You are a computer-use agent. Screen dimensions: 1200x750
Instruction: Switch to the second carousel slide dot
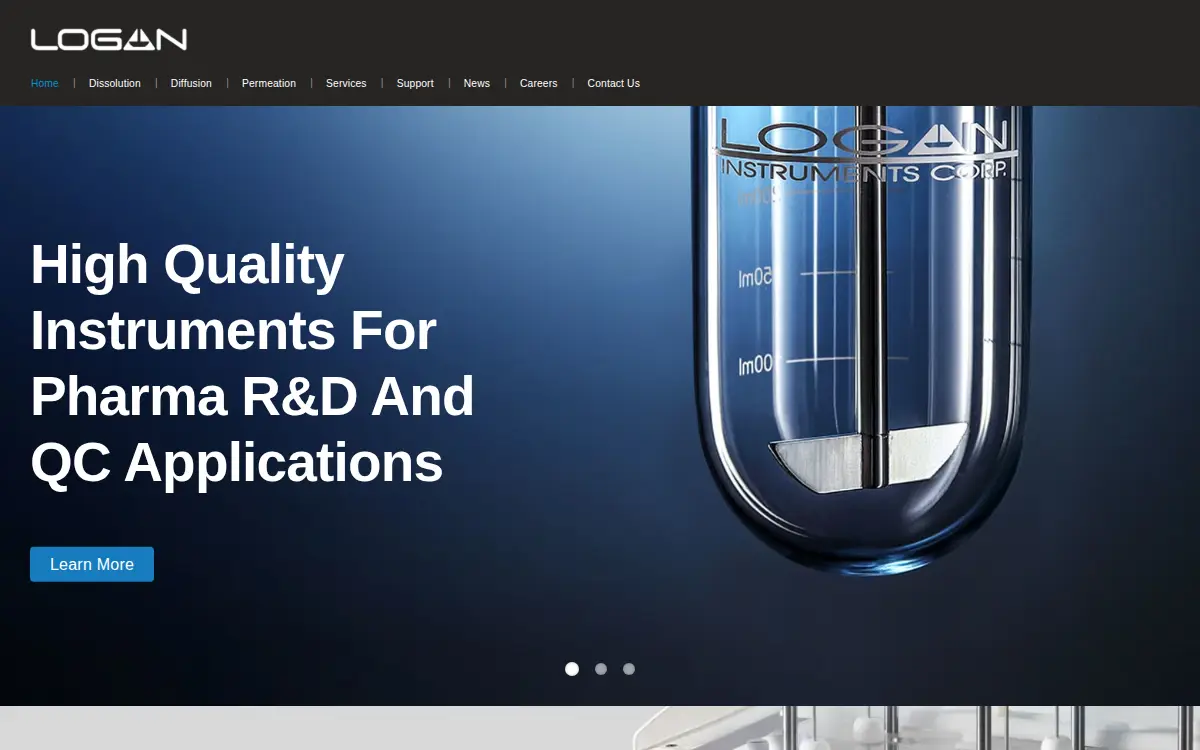click(x=601, y=669)
